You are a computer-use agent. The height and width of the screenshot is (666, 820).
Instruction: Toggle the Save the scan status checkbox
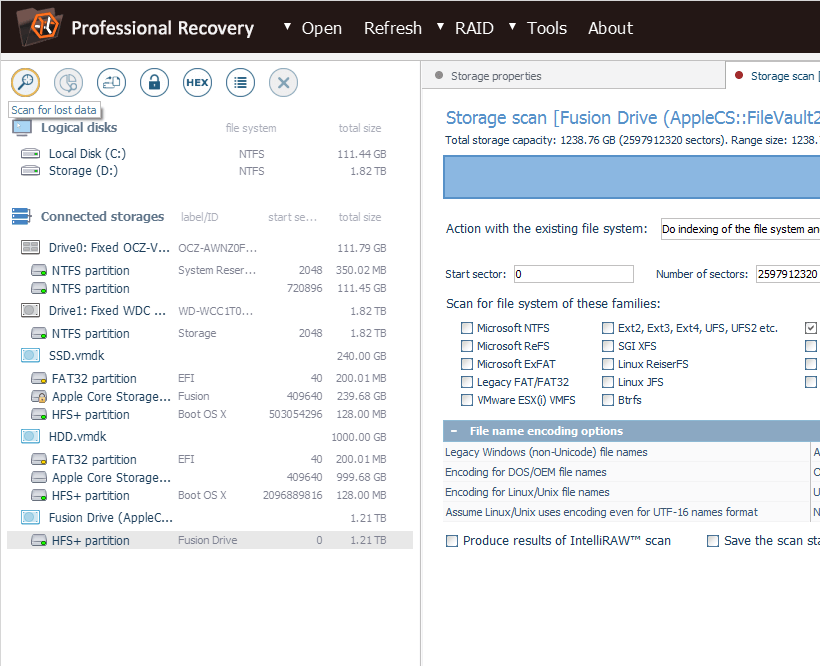click(x=713, y=541)
